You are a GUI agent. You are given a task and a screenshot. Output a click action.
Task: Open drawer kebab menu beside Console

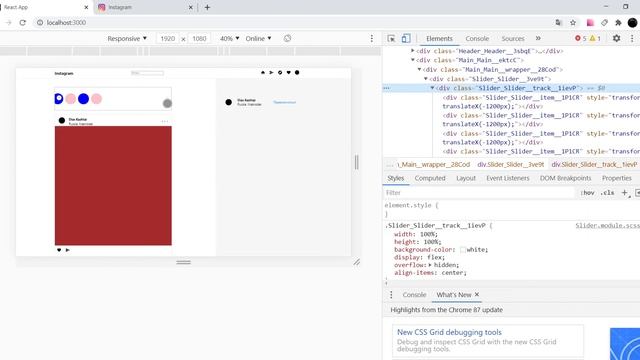(x=391, y=295)
